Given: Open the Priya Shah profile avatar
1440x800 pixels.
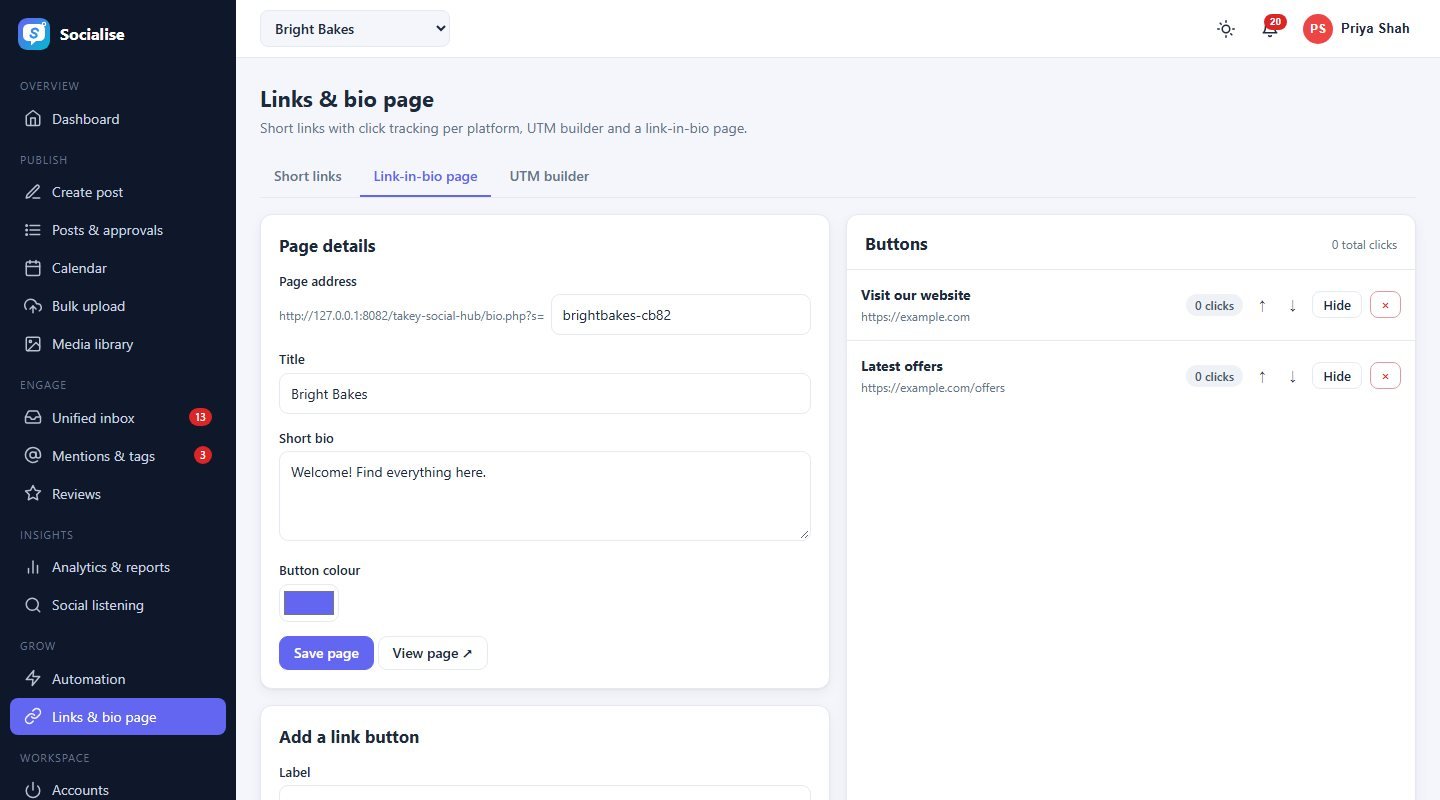Looking at the screenshot, I should tap(1318, 29).
